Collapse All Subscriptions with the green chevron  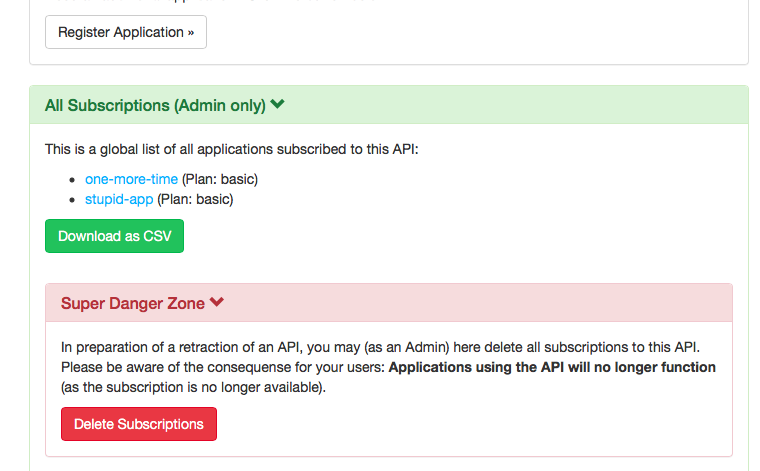(277, 104)
